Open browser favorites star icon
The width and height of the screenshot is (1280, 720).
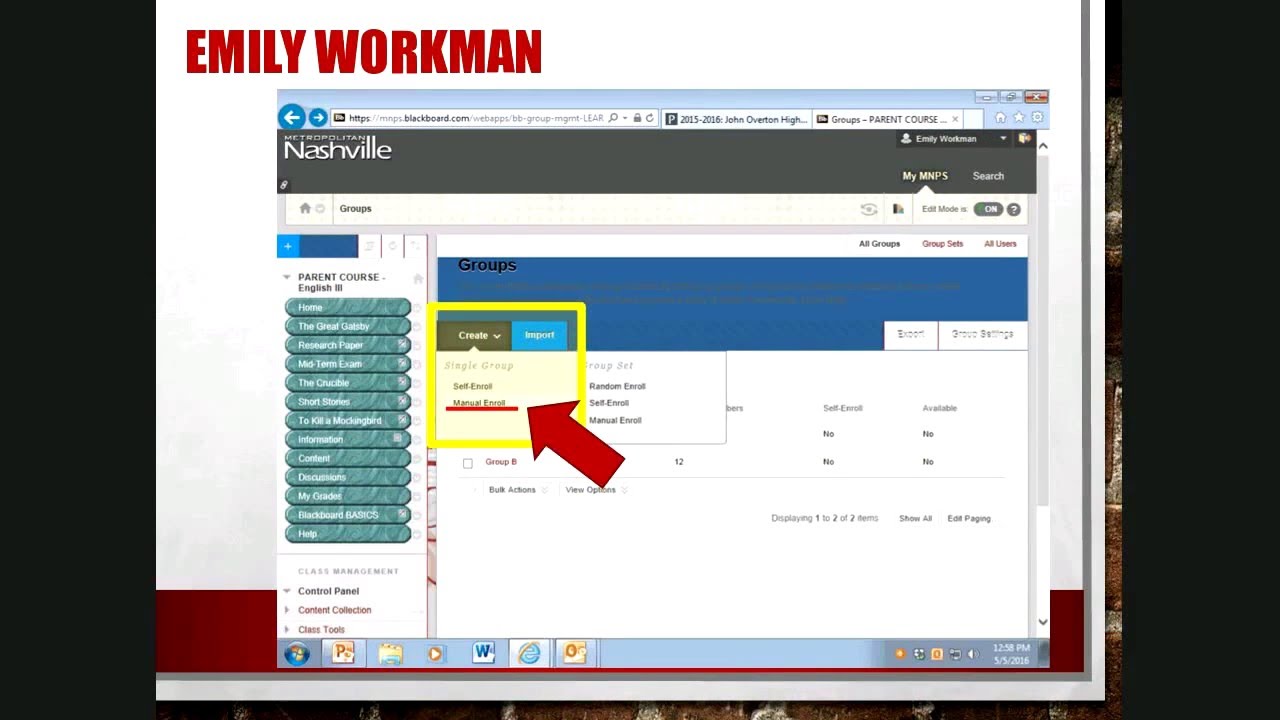tap(1019, 118)
